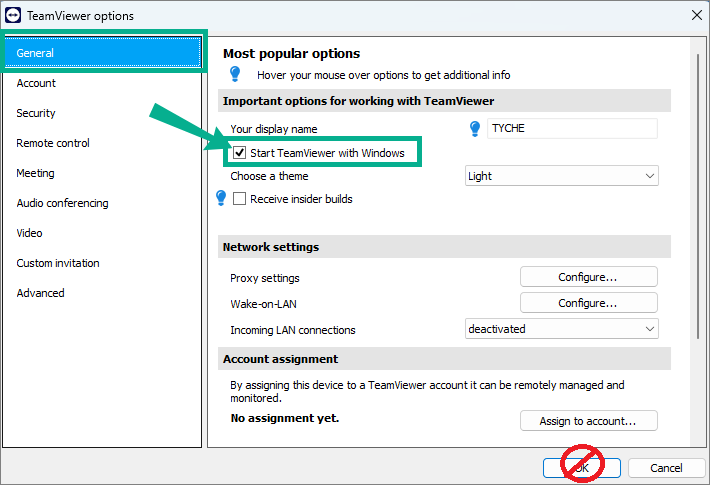This screenshot has width=710, height=485.
Task: Click the Cancel button
Action: click(x=666, y=468)
